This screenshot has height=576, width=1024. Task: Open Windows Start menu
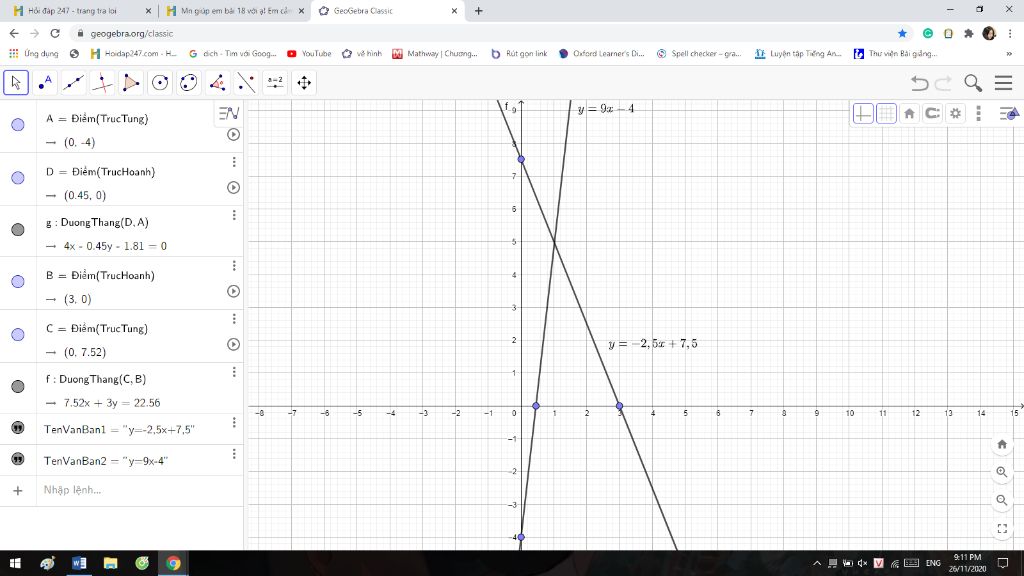tap(15, 563)
